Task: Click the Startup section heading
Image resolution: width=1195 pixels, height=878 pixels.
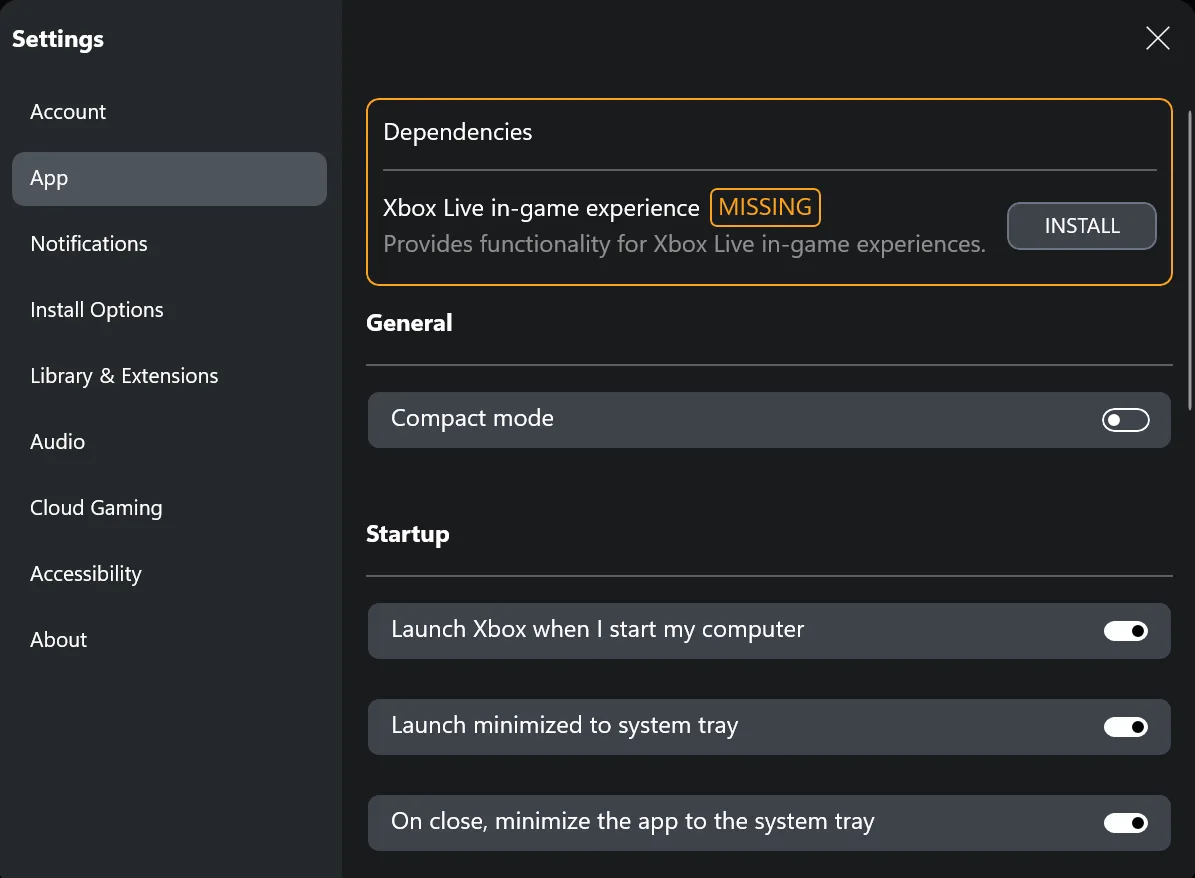Action: point(408,534)
